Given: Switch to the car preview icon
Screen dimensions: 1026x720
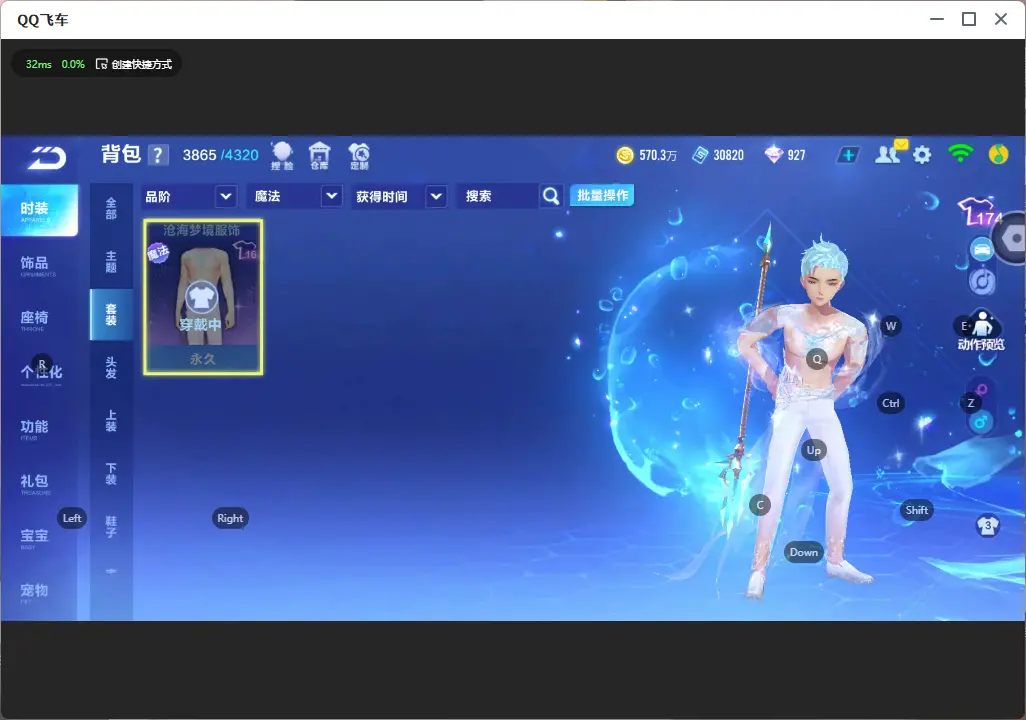Looking at the screenshot, I should [982, 249].
